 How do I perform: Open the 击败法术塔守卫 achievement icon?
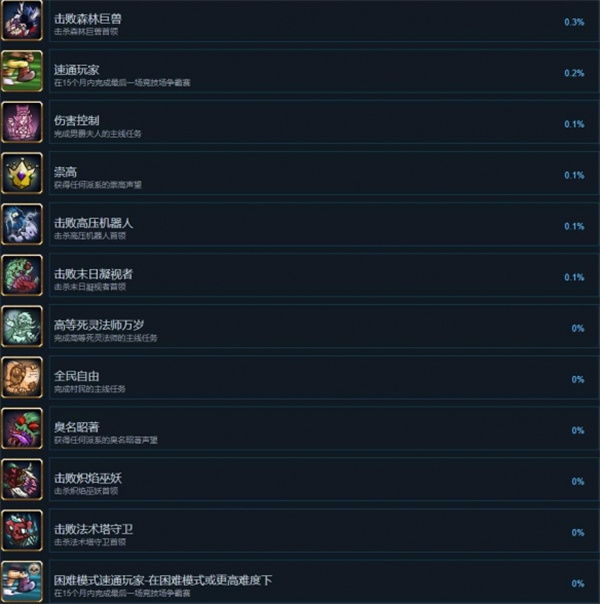click(22, 530)
